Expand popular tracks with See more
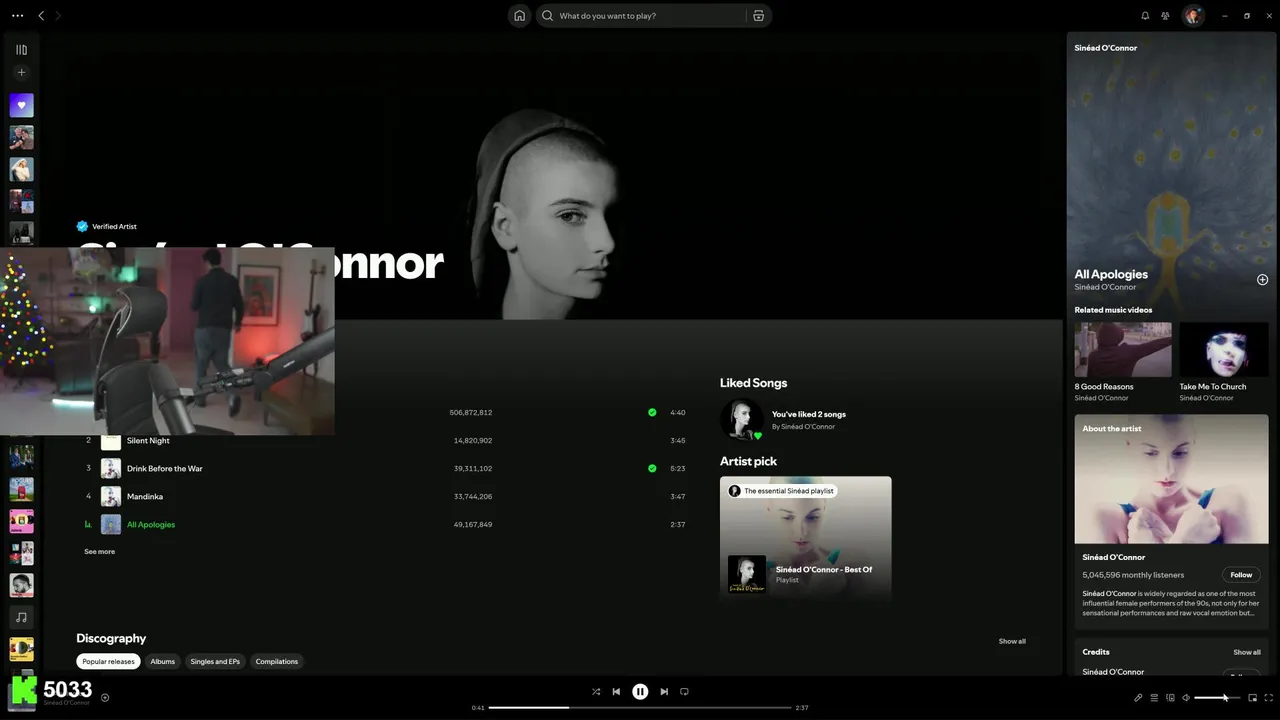 [99, 551]
